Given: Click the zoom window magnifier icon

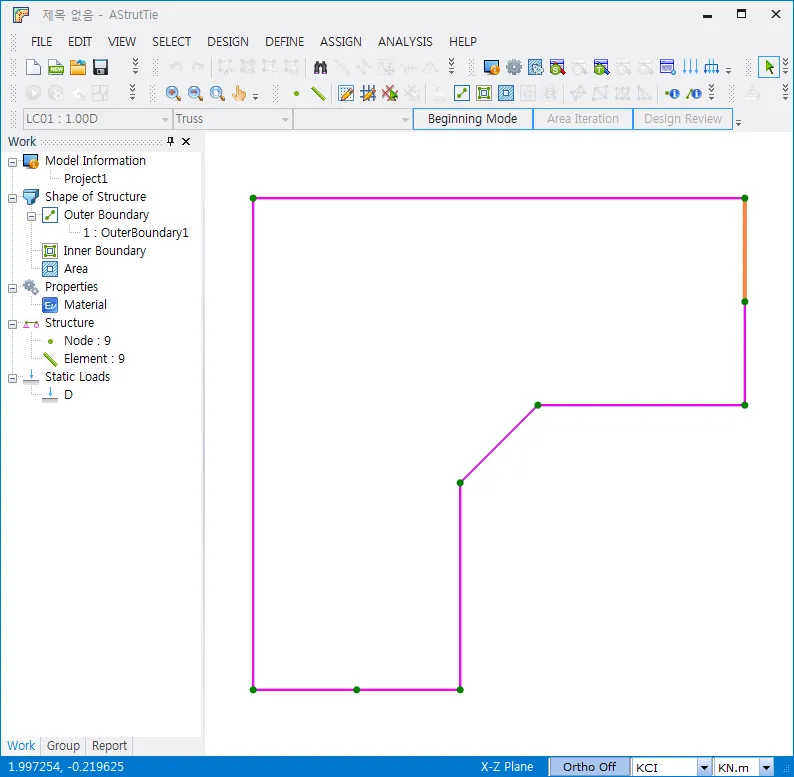Looking at the screenshot, I should point(217,93).
